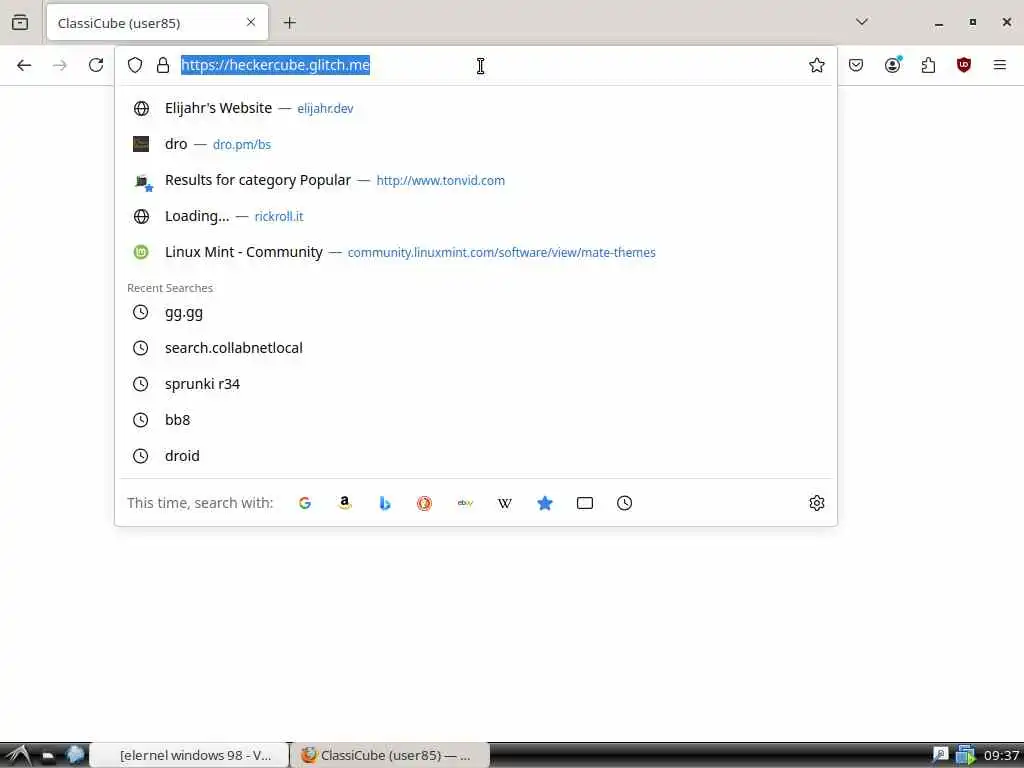Expand the list all tabs chevron
Viewport: 1024px width, 768px height.
(x=862, y=22)
